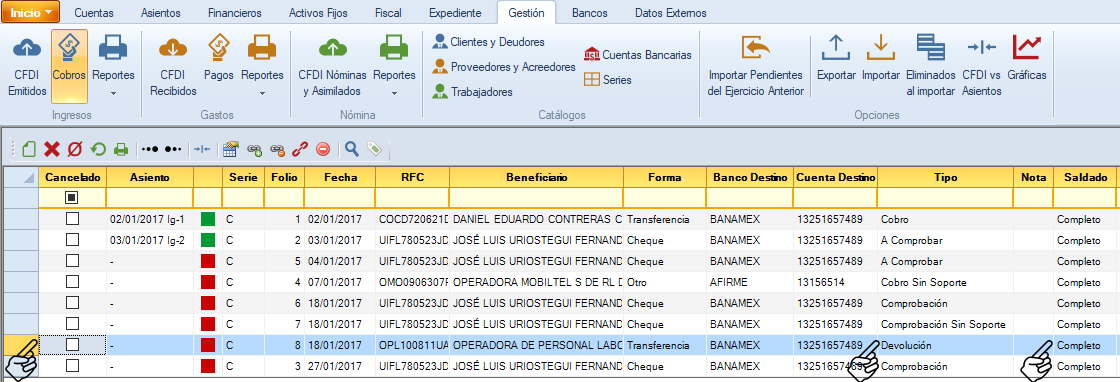Open the Trabajadores catalog
Viewport: 1120px width, 382px height.
coord(472,91)
